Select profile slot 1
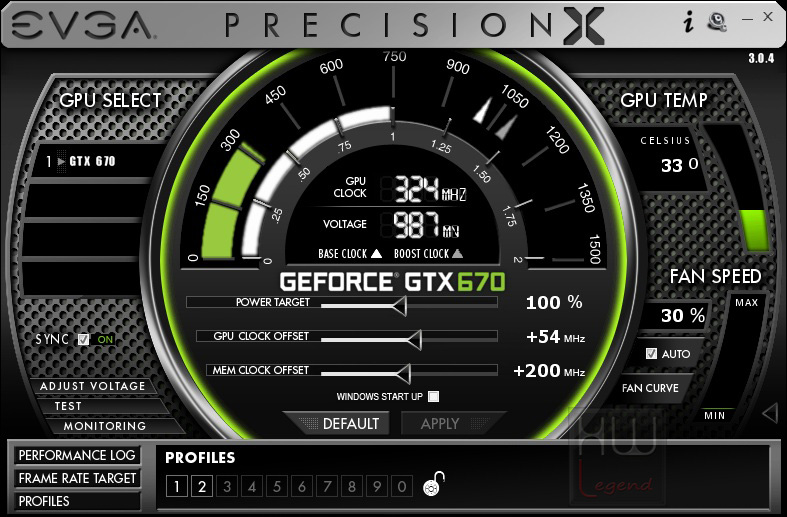 tap(177, 486)
